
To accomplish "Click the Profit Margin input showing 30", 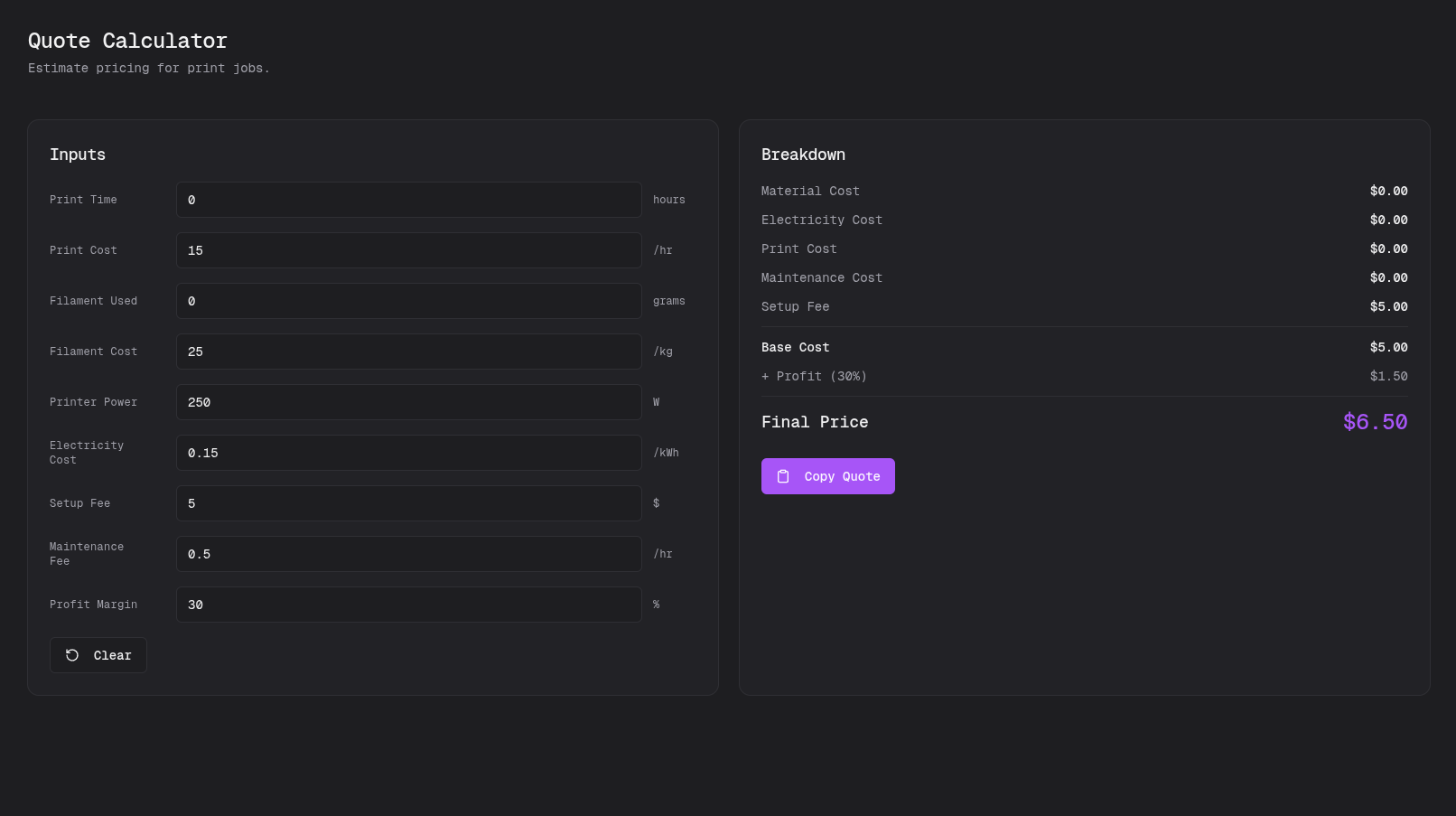I will (x=408, y=605).
